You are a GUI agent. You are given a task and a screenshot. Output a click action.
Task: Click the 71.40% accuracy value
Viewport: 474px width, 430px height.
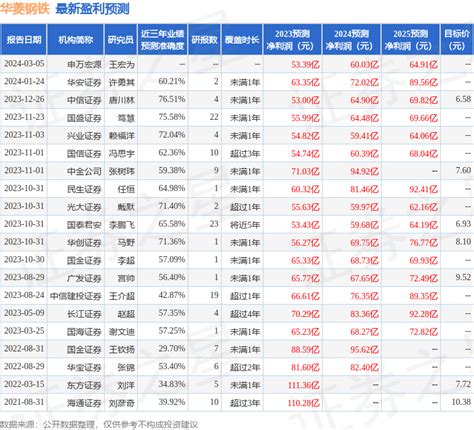[x=172, y=206]
